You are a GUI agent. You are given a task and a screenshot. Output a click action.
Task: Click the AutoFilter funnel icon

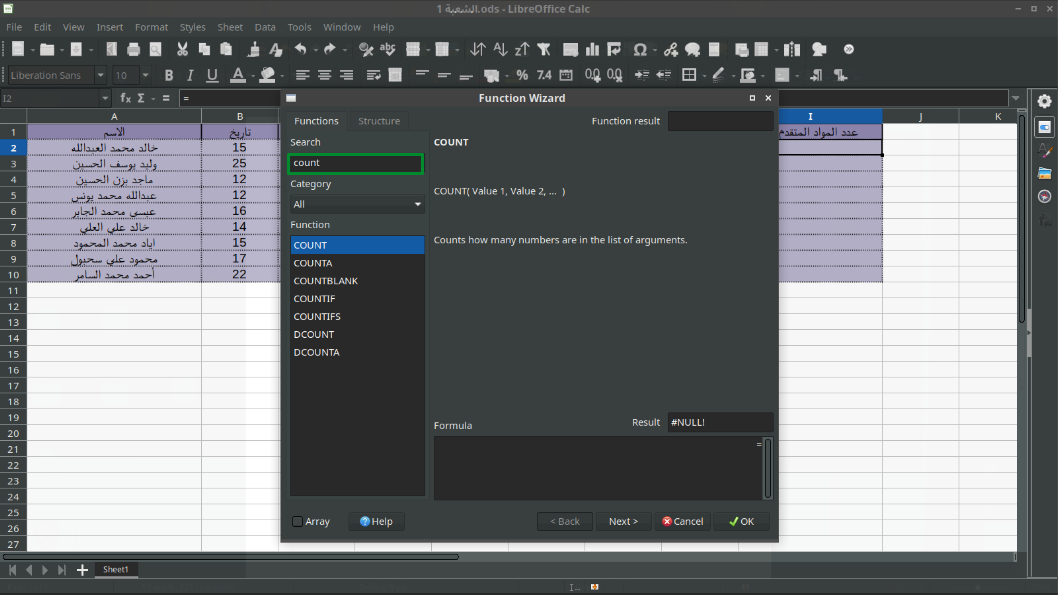coord(544,49)
